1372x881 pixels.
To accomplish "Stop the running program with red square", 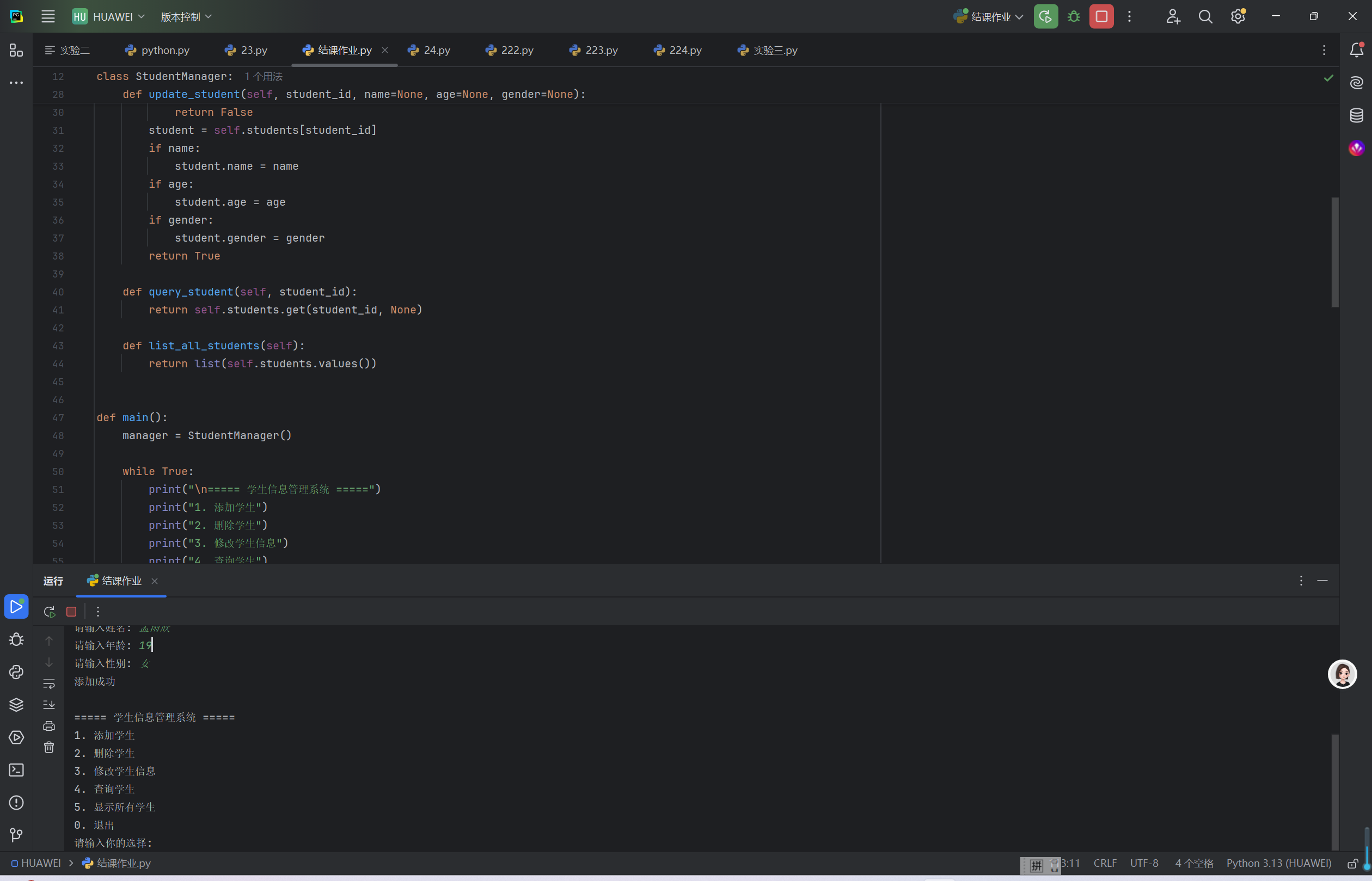I will [1101, 16].
